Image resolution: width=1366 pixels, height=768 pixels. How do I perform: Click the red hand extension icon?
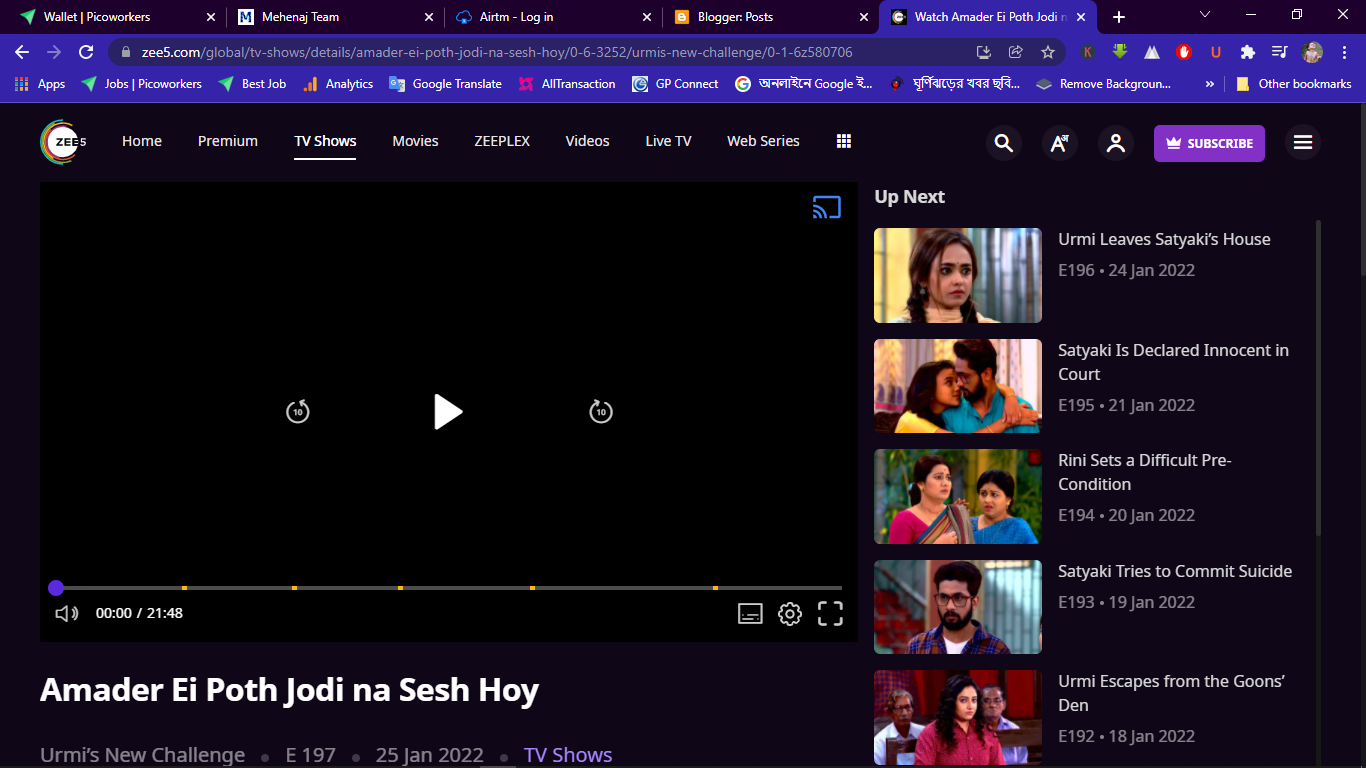1184,52
